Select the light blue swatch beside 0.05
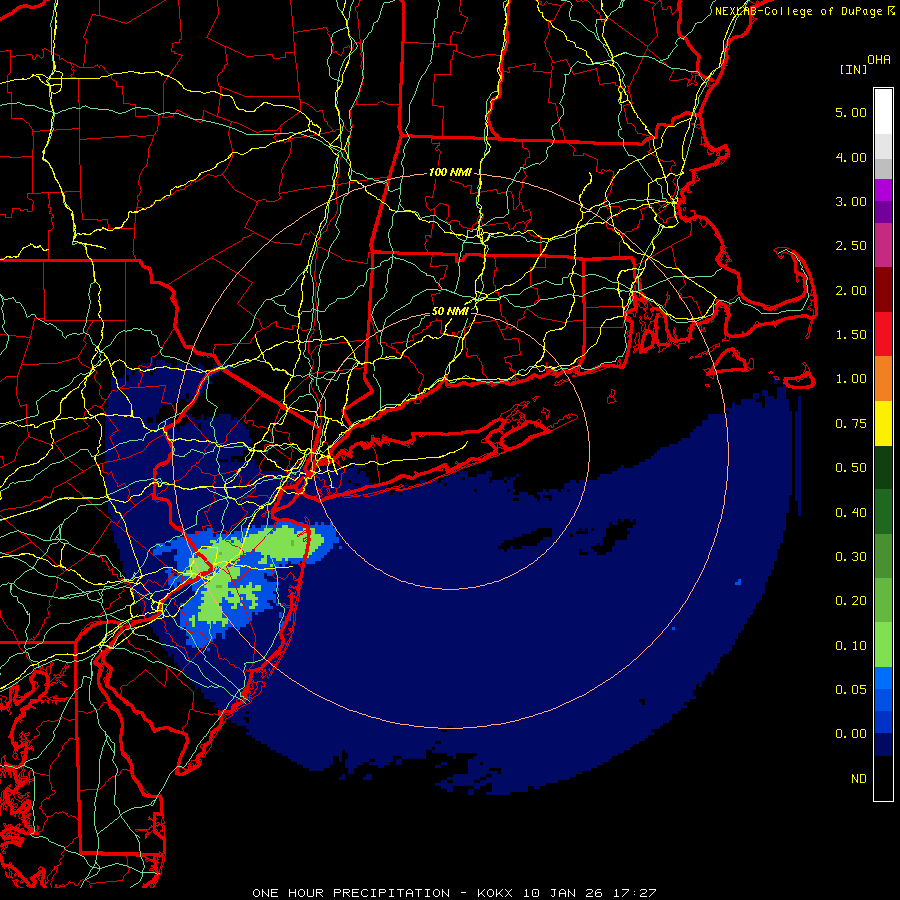Screen dimensions: 900x900 (883, 678)
